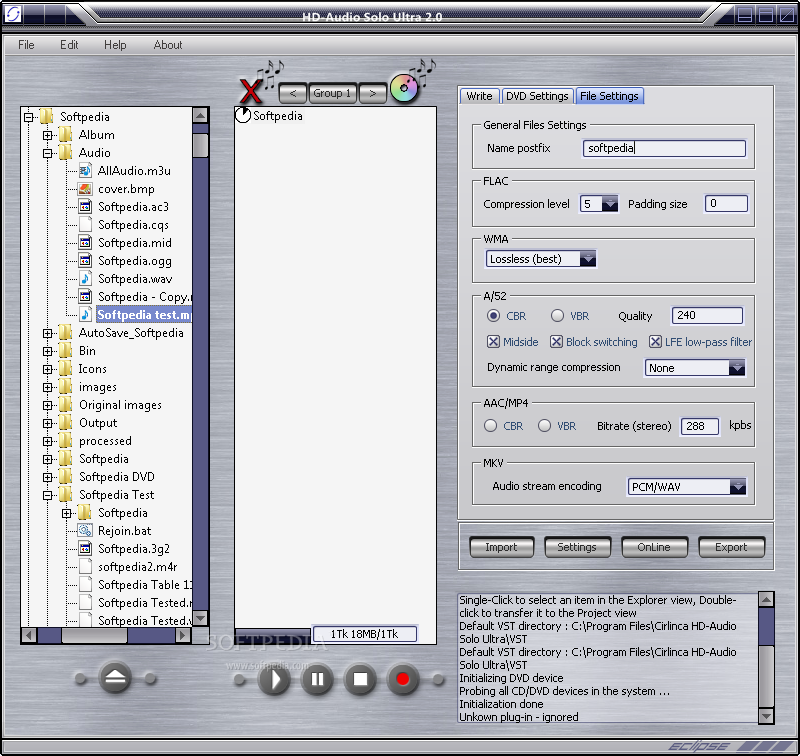Click the Settings button
800x756 pixels.
point(577,547)
